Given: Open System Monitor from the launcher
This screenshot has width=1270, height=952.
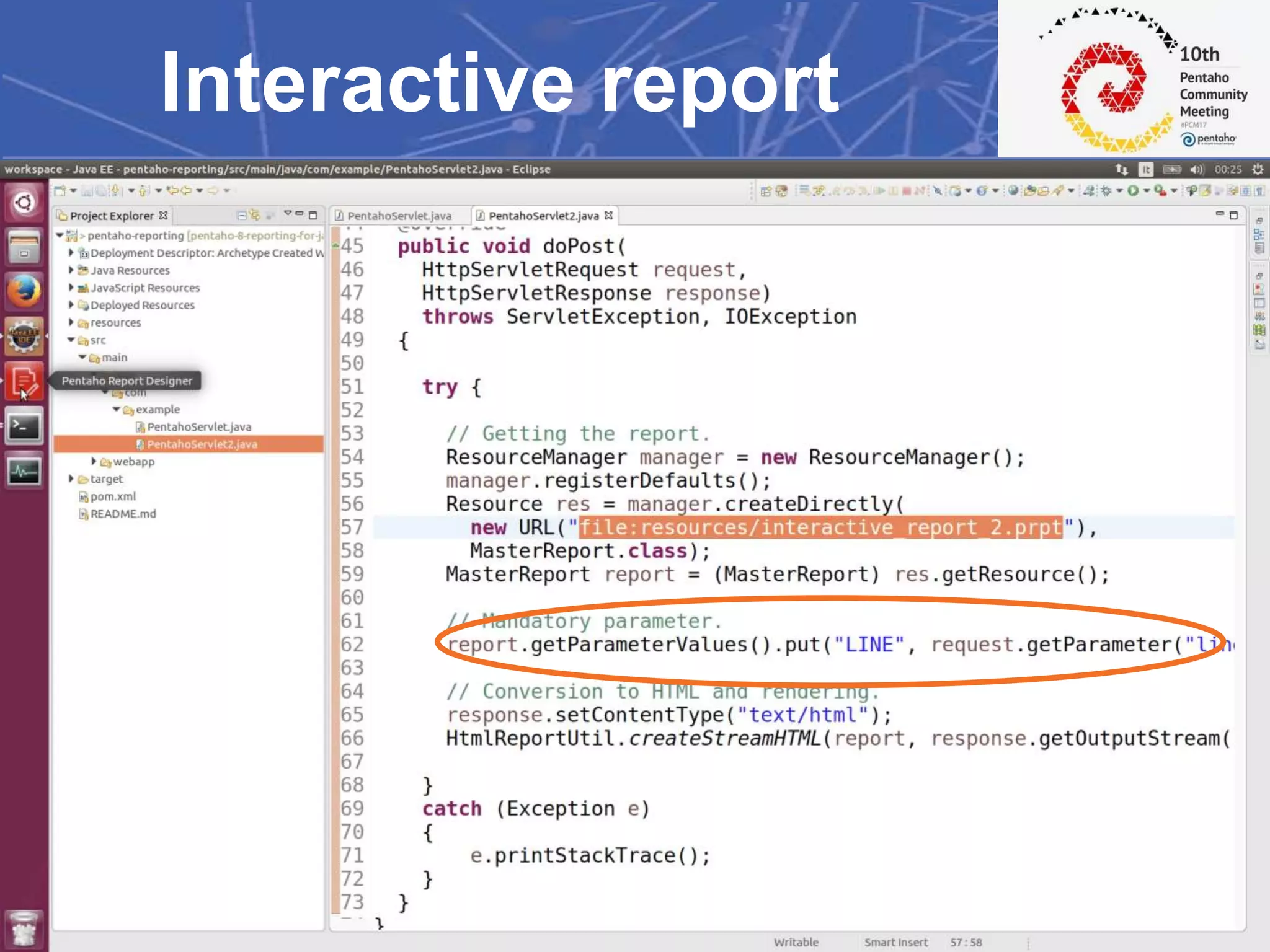Looking at the screenshot, I should pyautogui.click(x=24, y=471).
